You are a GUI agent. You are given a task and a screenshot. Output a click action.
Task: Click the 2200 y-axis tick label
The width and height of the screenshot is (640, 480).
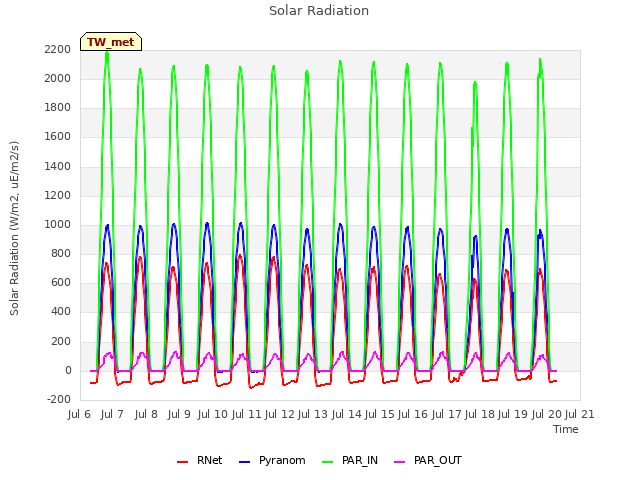pos(58,50)
